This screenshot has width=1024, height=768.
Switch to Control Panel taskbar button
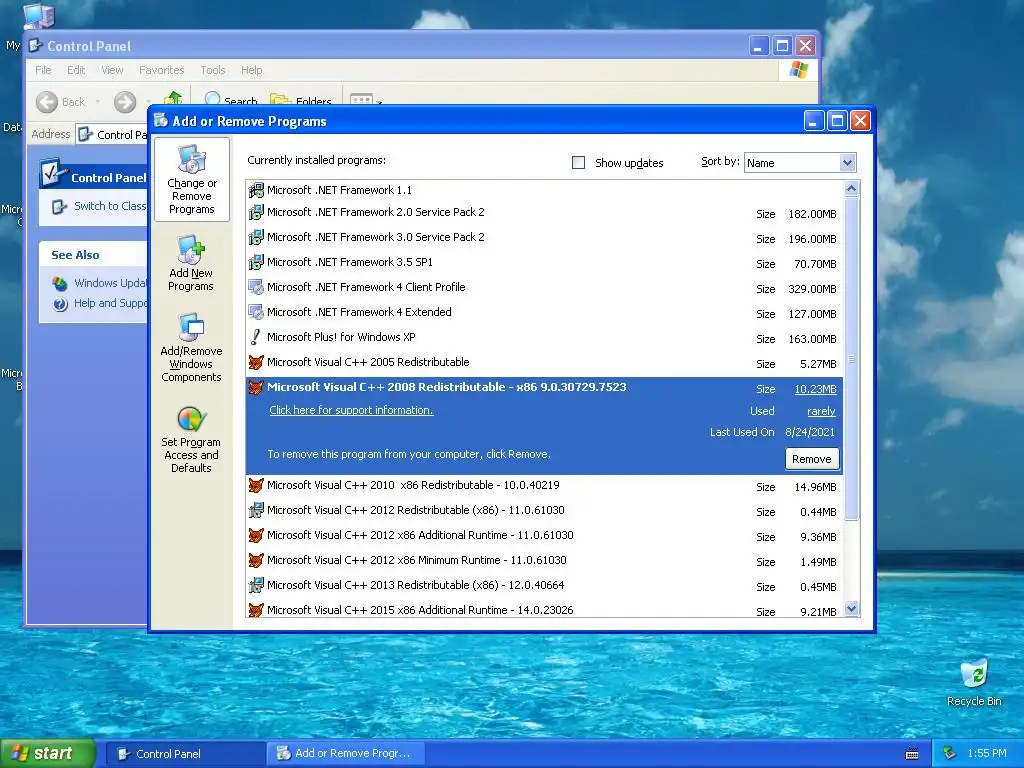pos(184,754)
